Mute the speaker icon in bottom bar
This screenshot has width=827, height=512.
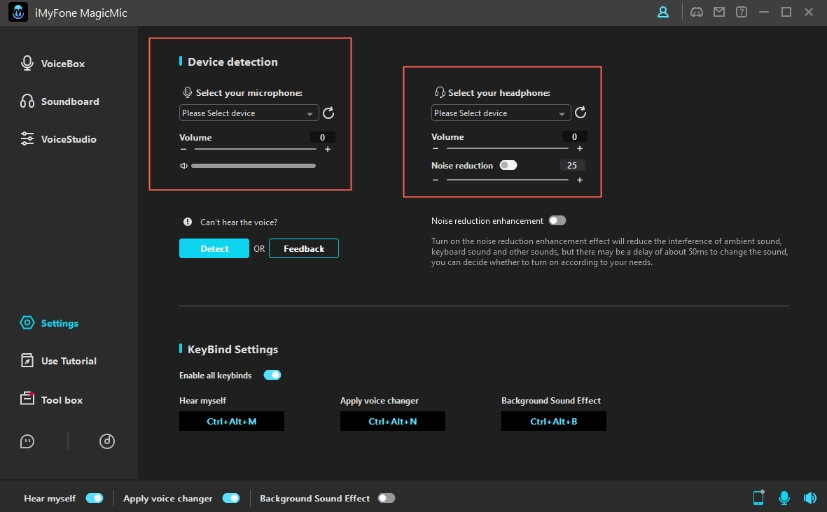pos(810,498)
